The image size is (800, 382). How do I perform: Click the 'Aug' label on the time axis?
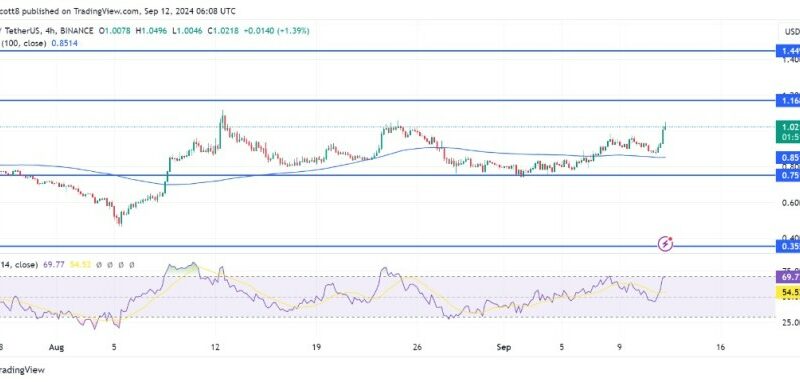[x=57, y=347]
